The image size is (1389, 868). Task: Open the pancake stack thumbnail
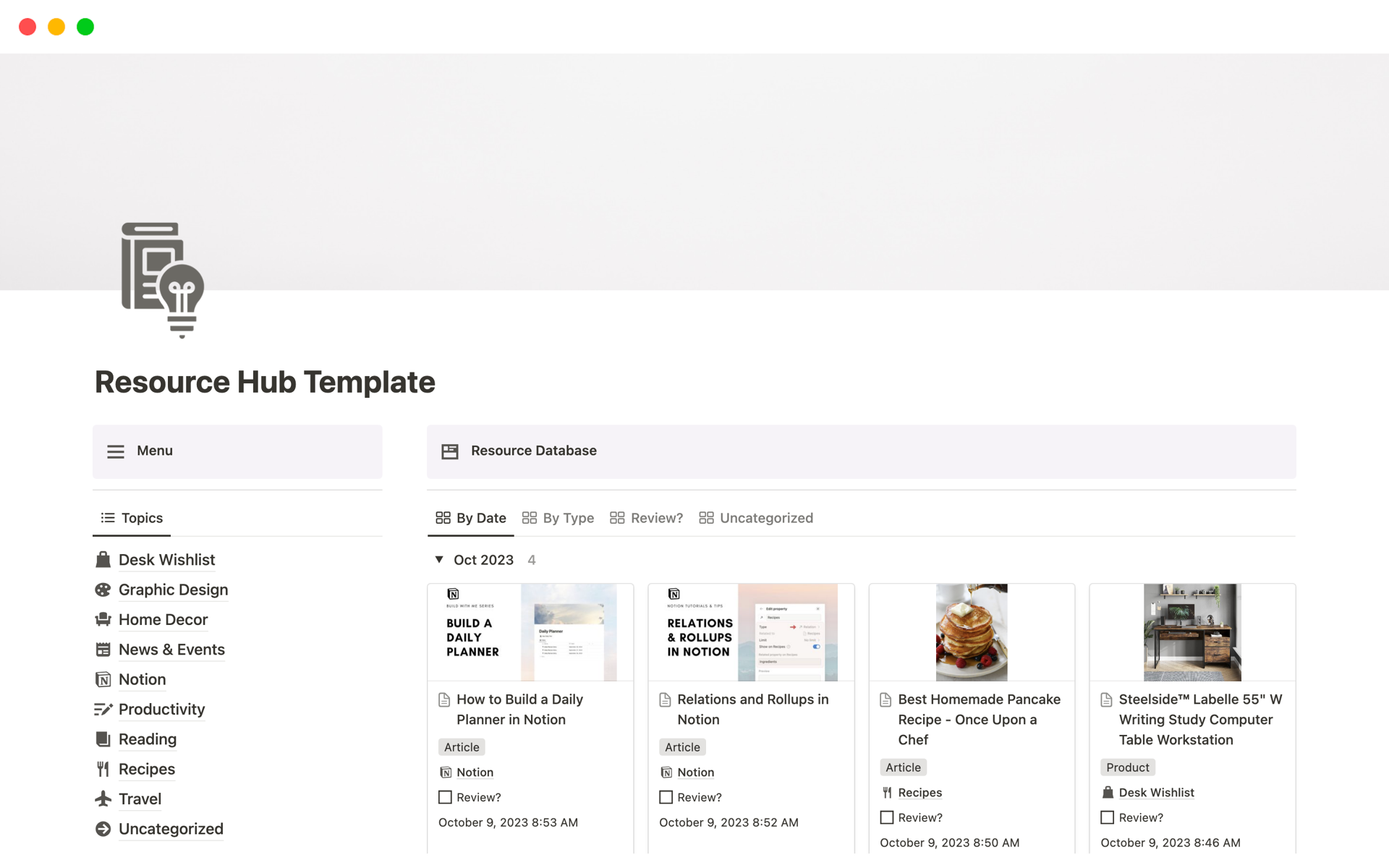pyautogui.click(x=971, y=632)
